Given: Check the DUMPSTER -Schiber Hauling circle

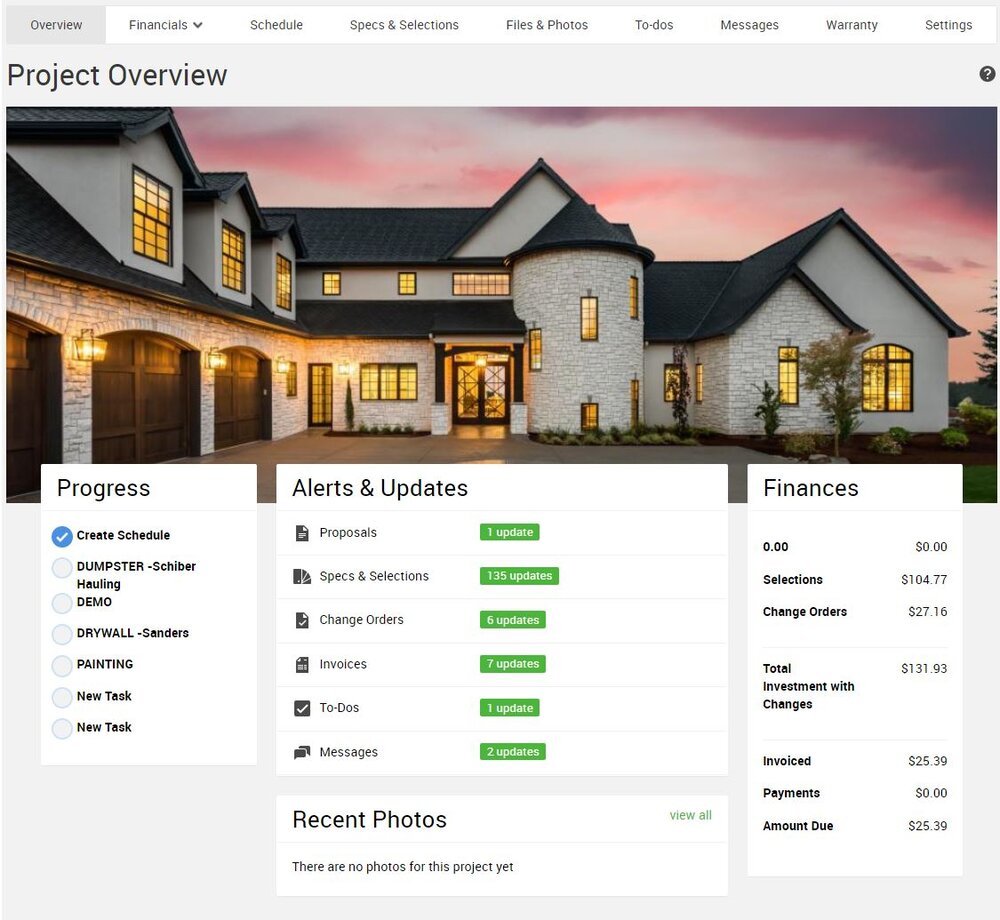Looking at the screenshot, I should click(x=62, y=568).
